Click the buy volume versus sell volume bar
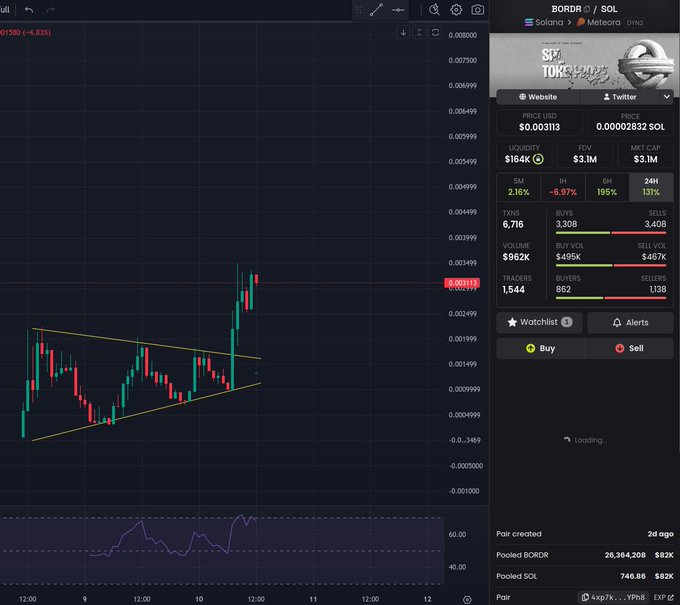This screenshot has width=680, height=605. pyautogui.click(x=611, y=265)
